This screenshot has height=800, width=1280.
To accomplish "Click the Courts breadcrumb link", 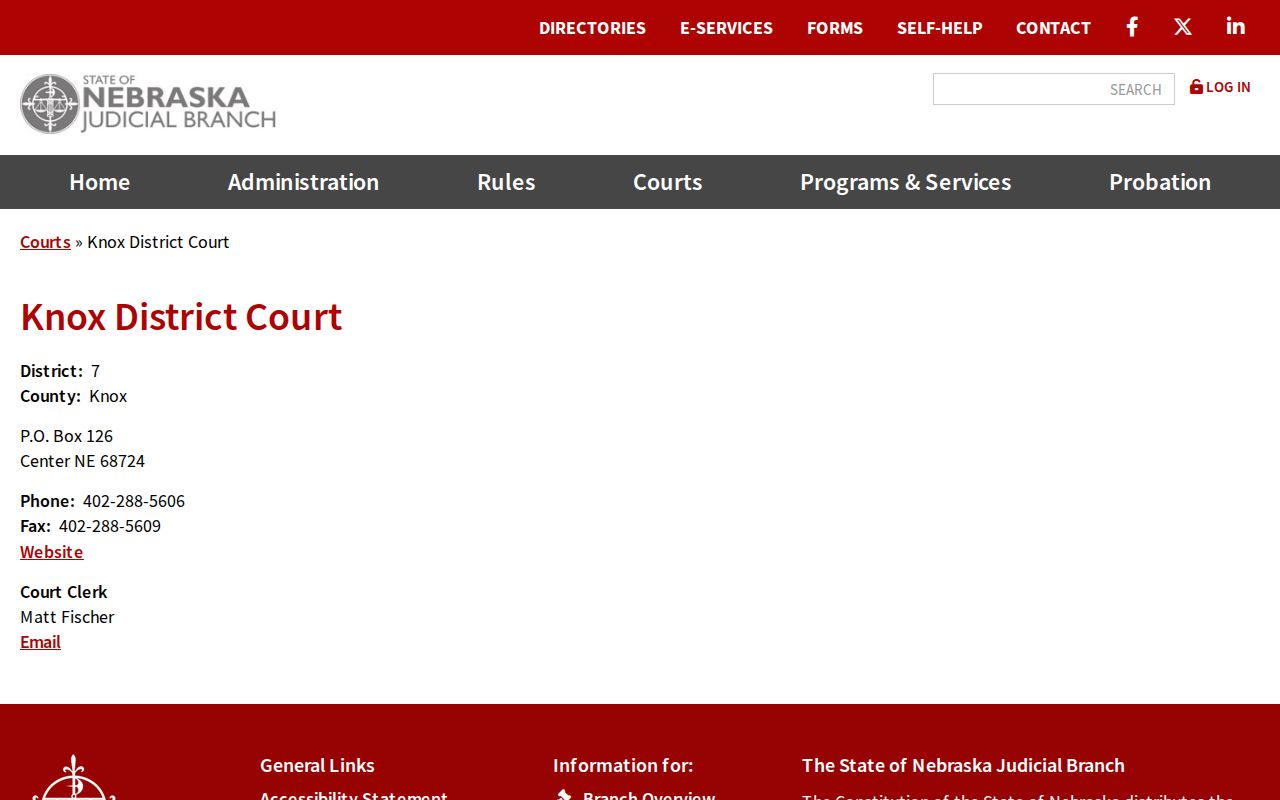I will (45, 242).
